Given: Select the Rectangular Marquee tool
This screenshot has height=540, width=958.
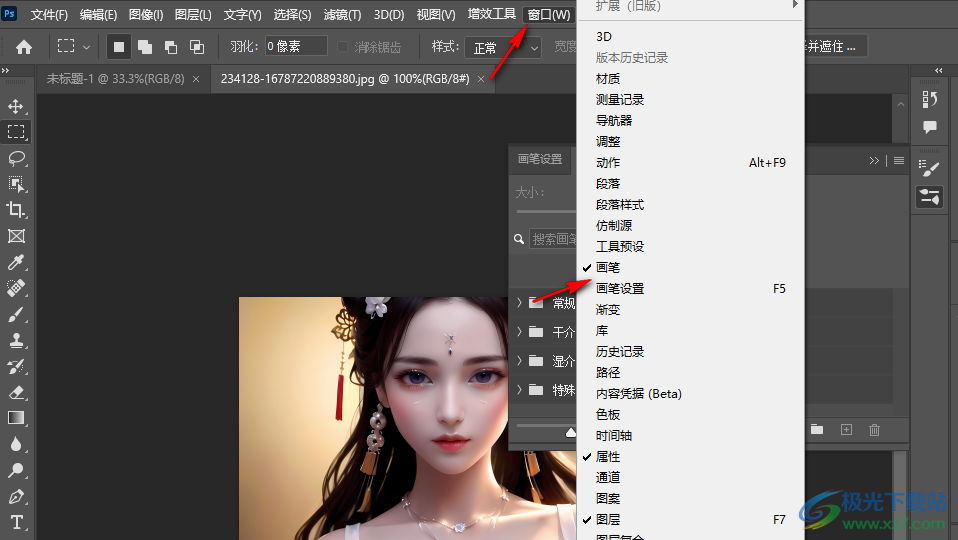Looking at the screenshot, I should pyautogui.click(x=16, y=132).
